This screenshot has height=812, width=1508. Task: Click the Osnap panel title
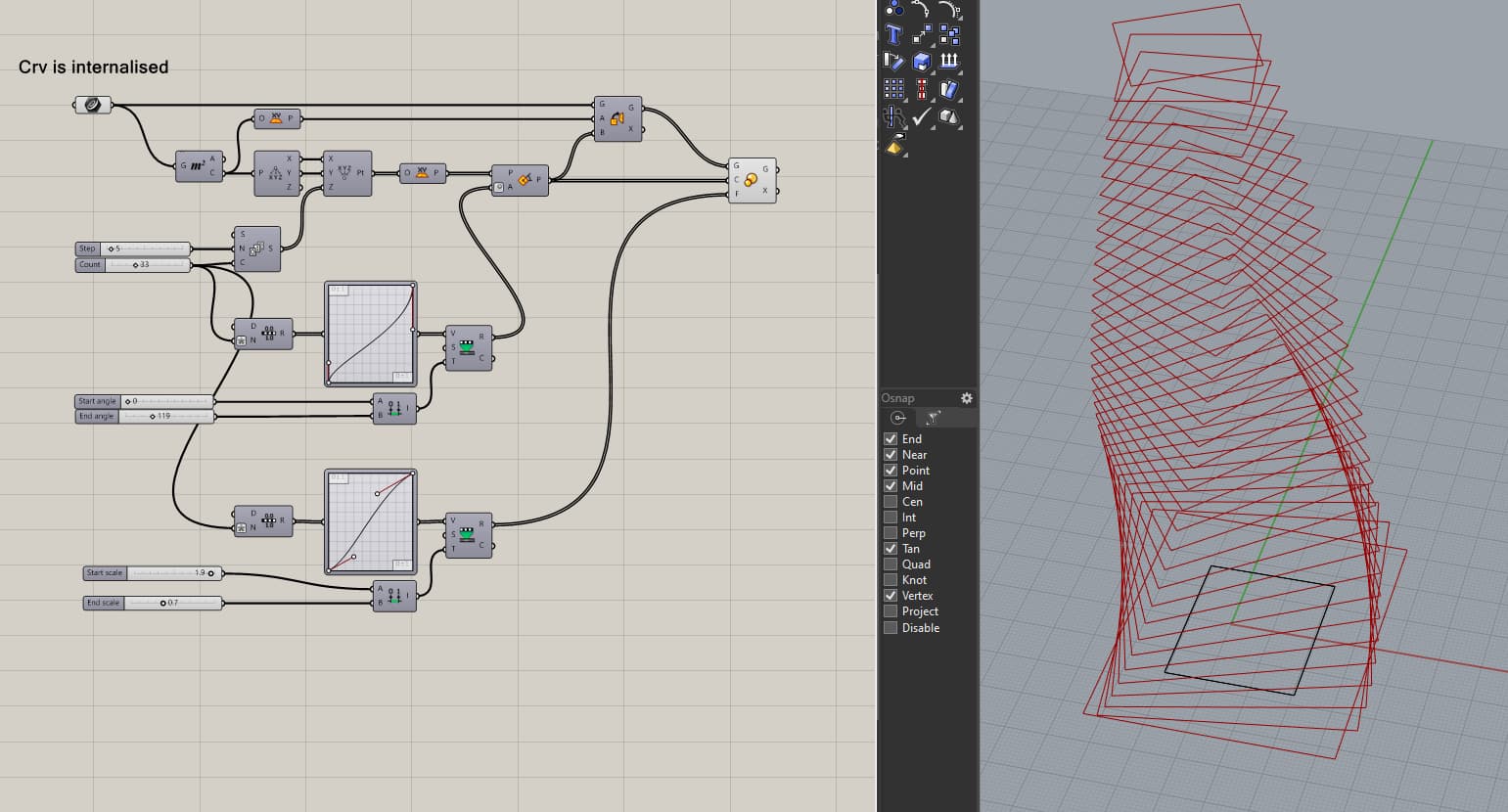(897, 398)
